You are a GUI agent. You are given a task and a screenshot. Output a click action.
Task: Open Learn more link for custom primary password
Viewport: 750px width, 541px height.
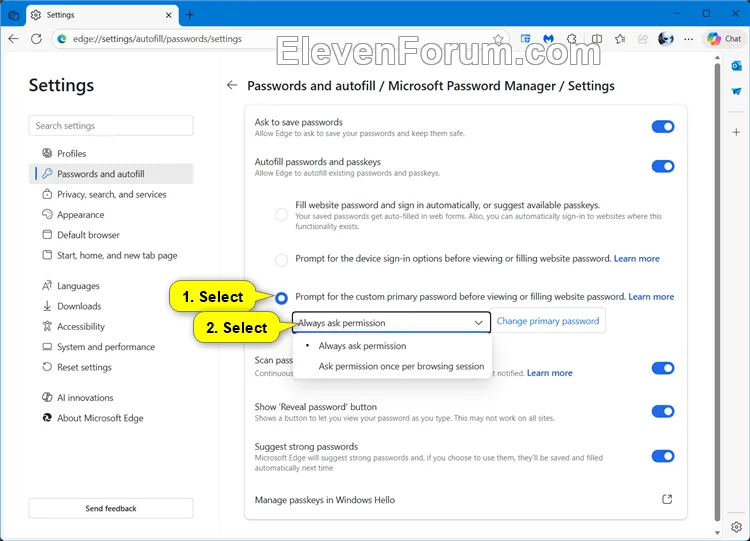click(x=651, y=297)
